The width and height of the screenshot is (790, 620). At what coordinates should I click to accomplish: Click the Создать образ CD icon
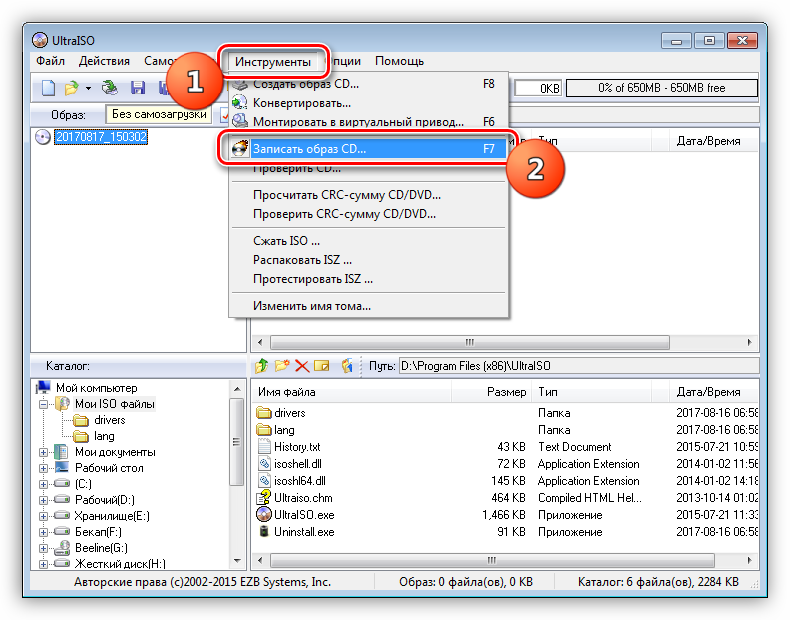point(240,85)
